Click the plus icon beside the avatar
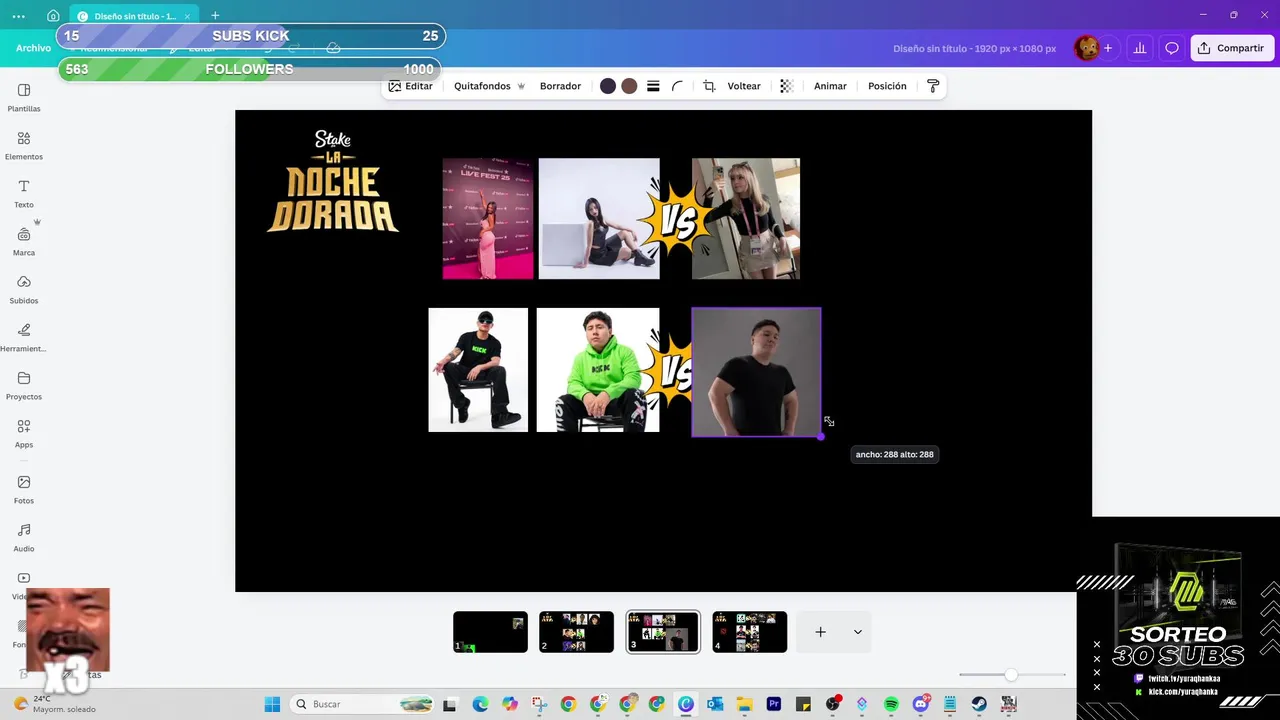 (1107, 48)
